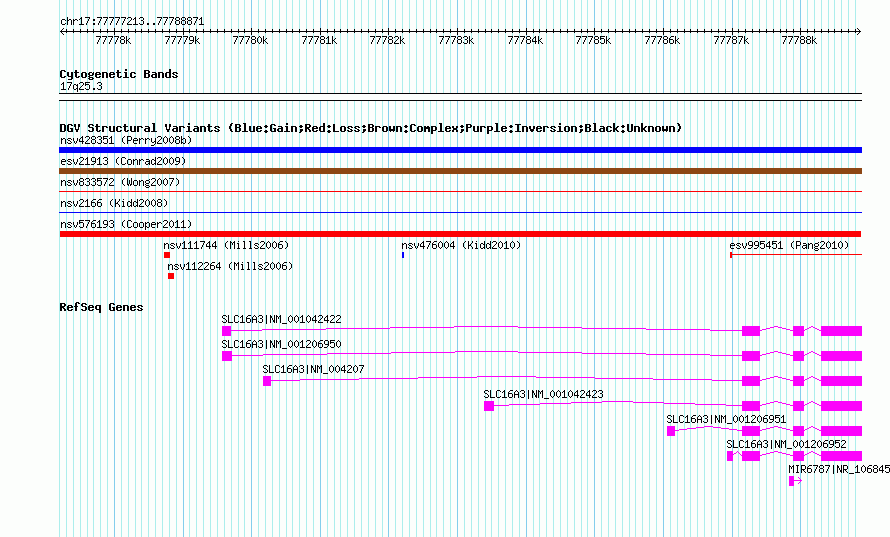This screenshot has width=890, height=537.
Task: Click the 77783k position on the ruler
Action: 456,40
